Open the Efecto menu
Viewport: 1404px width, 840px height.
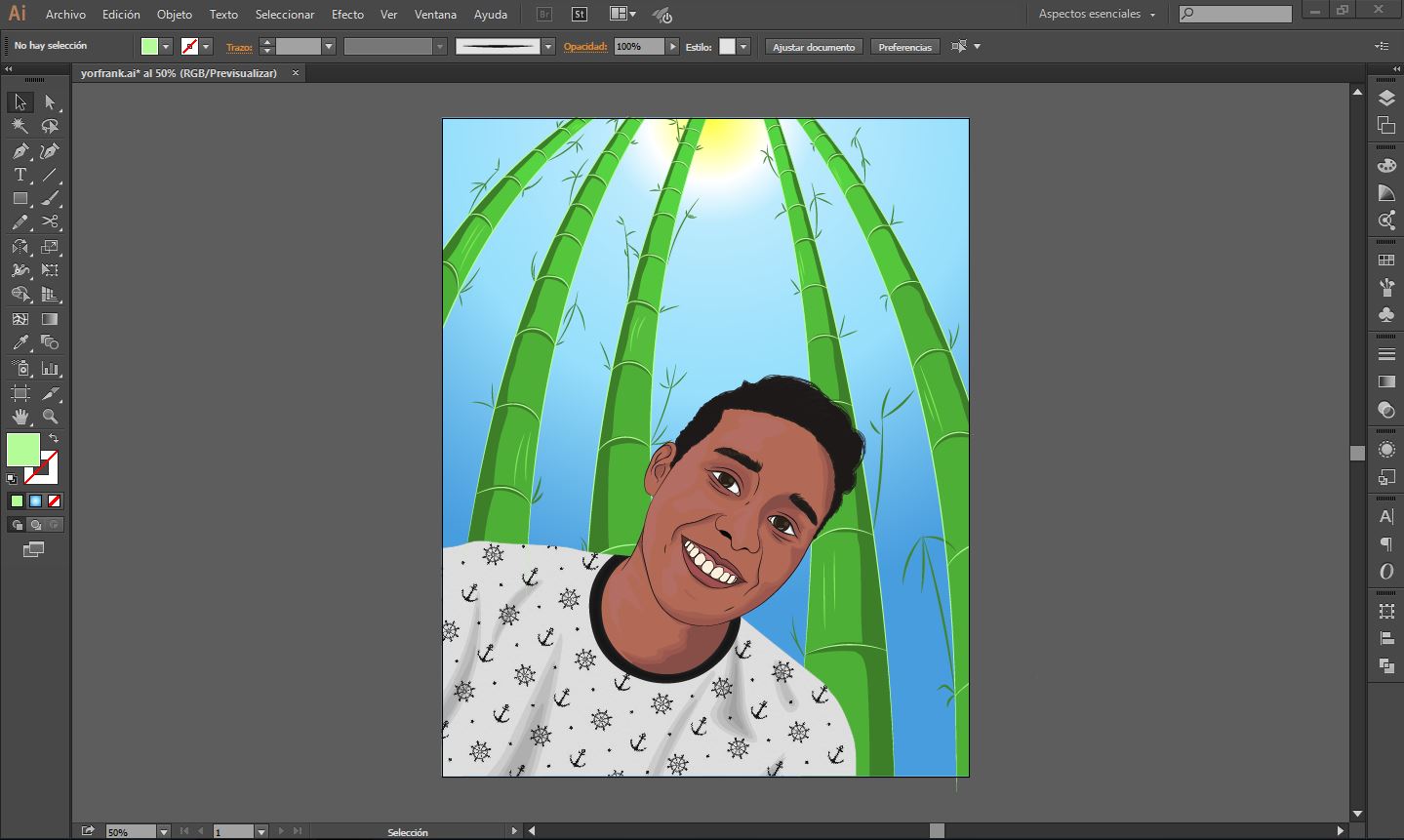click(x=347, y=15)
